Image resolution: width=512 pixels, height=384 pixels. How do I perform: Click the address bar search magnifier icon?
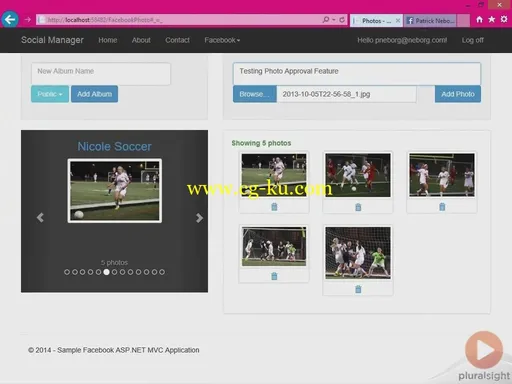pyautogui.click(x=326, y=20)
